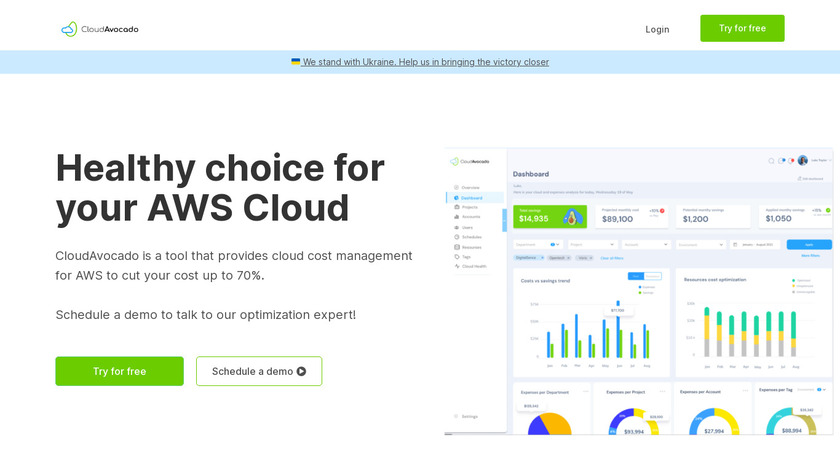The width and height of the screenshot is (840, 472).
Task: Click the Schedule a demo button
Action: pos(259,371)
